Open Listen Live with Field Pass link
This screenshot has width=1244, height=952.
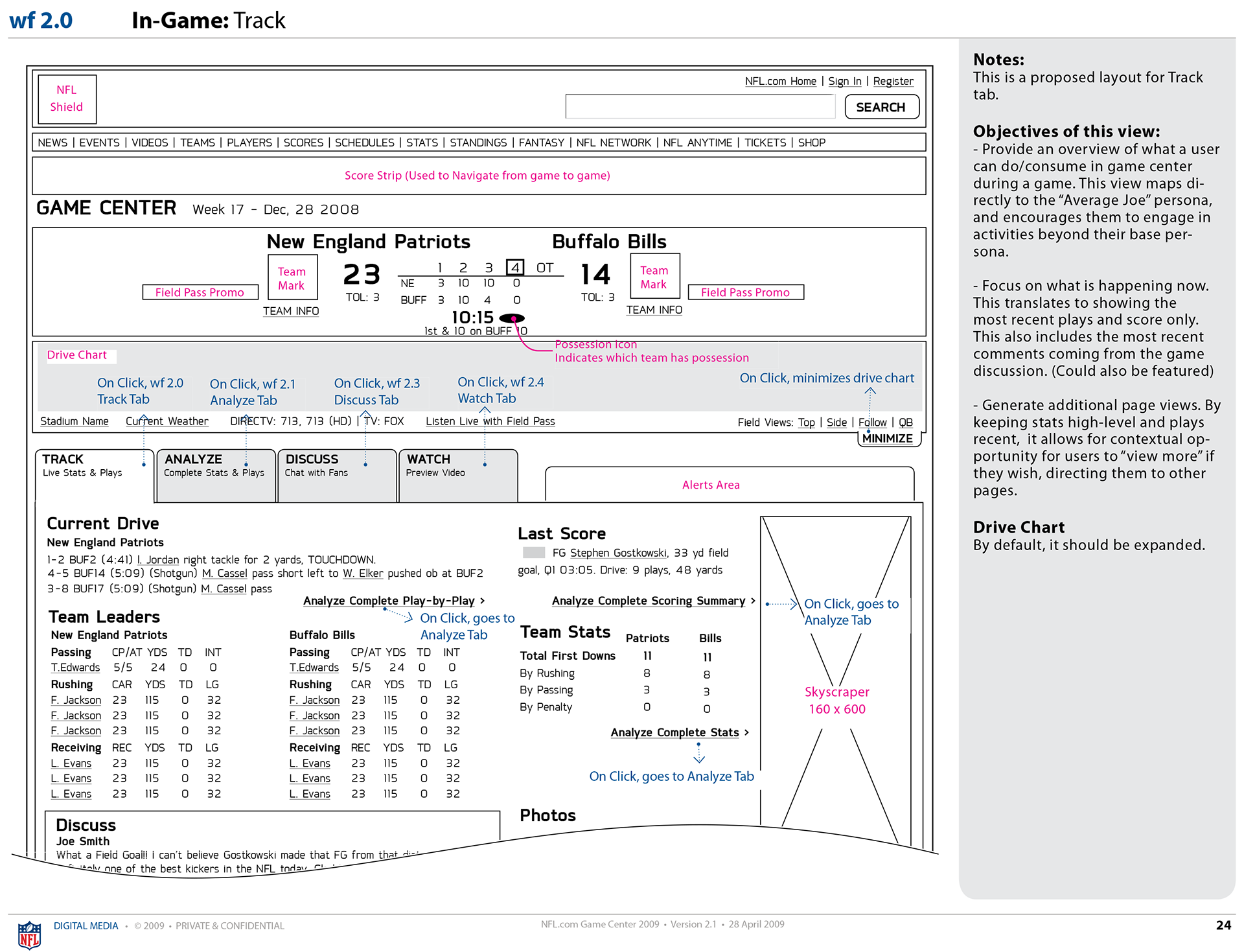point(490,421)
